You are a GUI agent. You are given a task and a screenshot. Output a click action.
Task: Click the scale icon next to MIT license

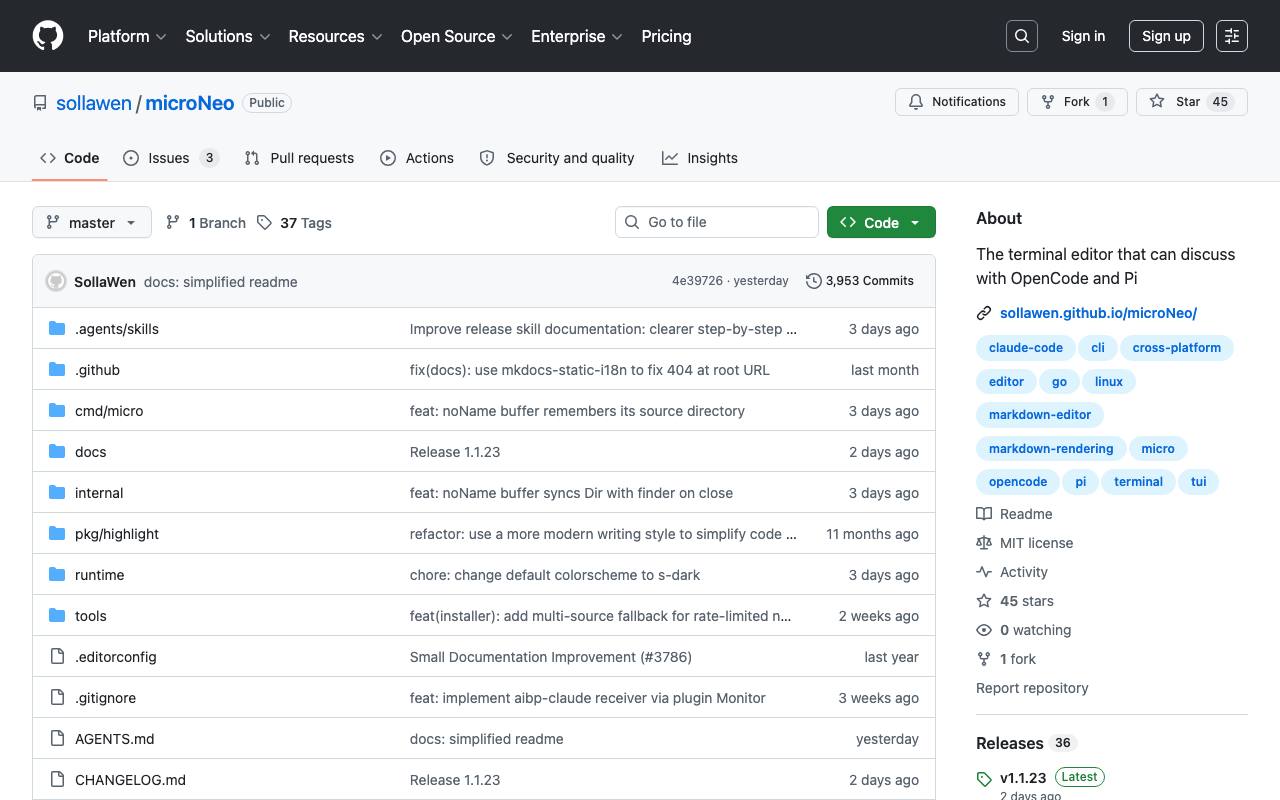point(984,543)
